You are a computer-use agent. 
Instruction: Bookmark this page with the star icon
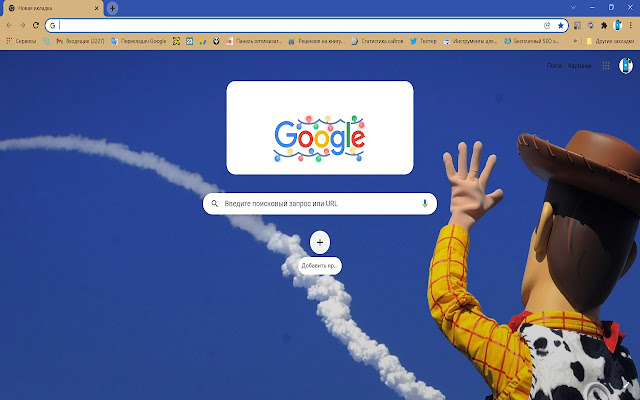(560, 25)
